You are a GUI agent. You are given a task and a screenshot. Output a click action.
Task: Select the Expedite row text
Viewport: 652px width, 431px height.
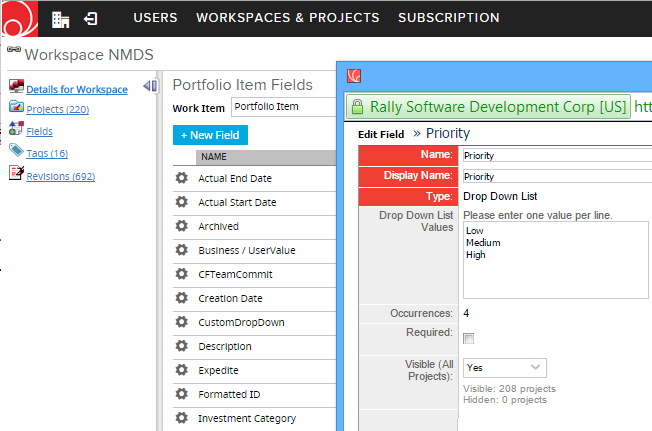point(218,370)
